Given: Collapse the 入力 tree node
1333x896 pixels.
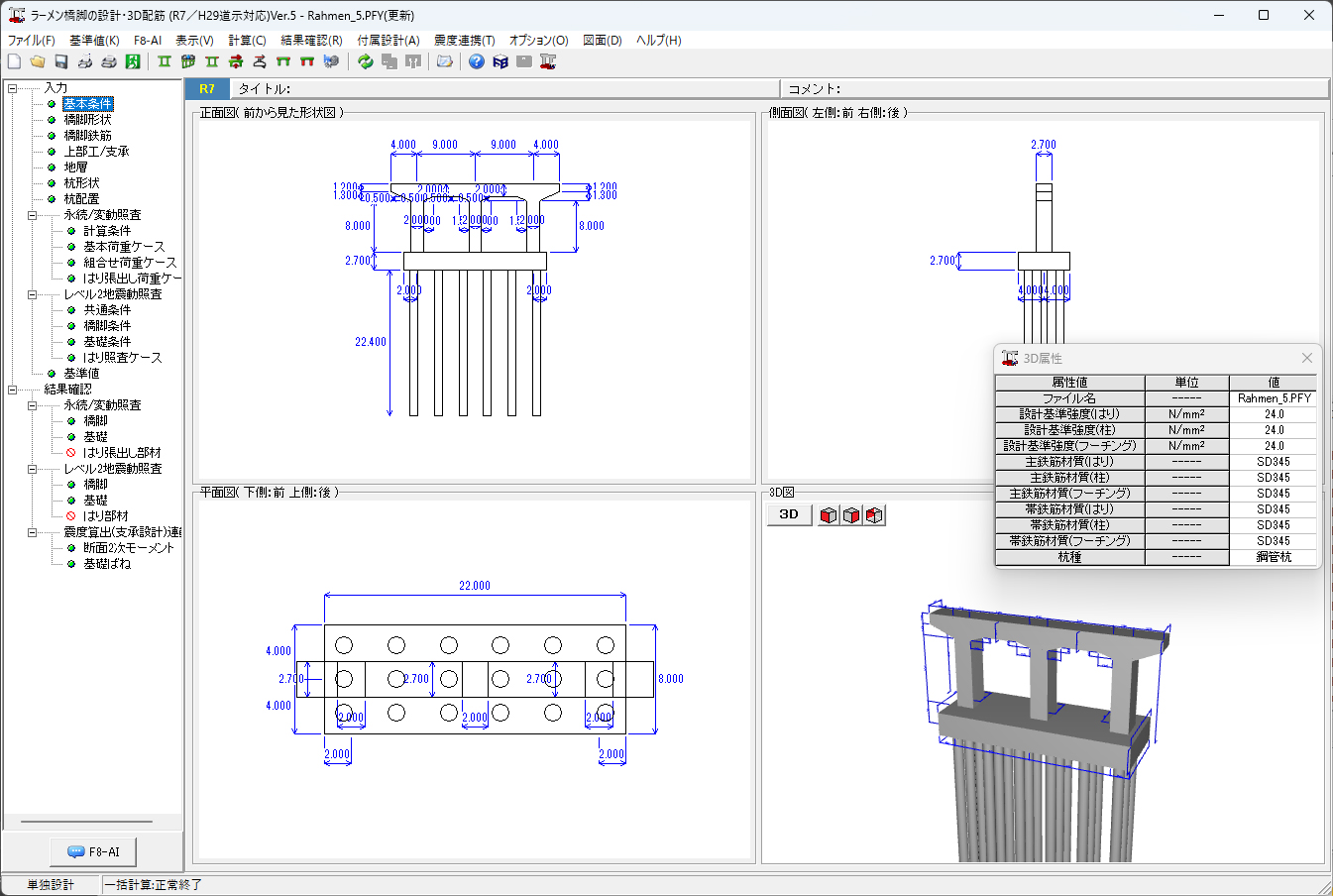Looking at the screenshot, I should (13, 88).
